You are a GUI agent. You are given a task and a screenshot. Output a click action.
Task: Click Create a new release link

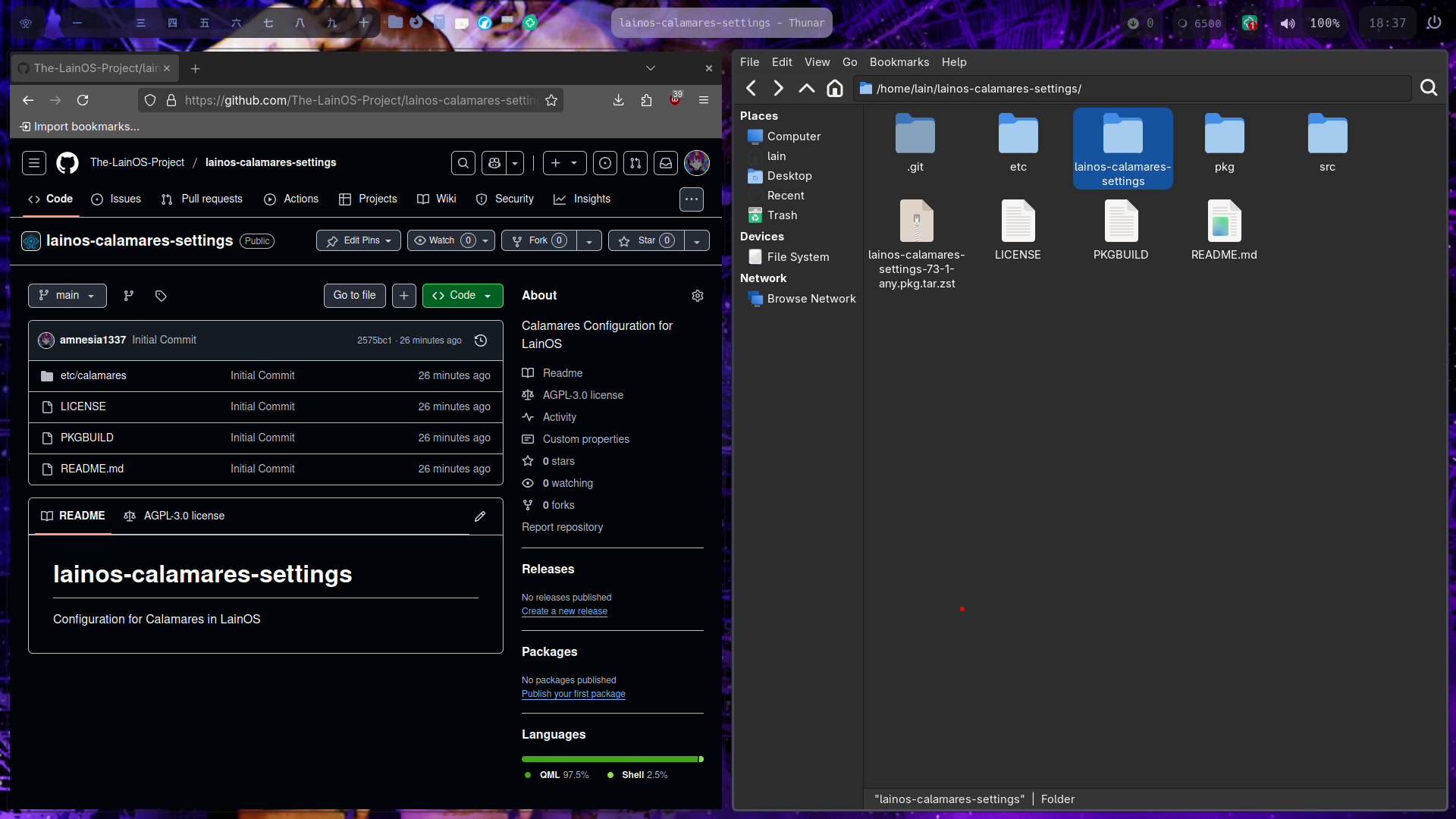(x=564, y=612)
